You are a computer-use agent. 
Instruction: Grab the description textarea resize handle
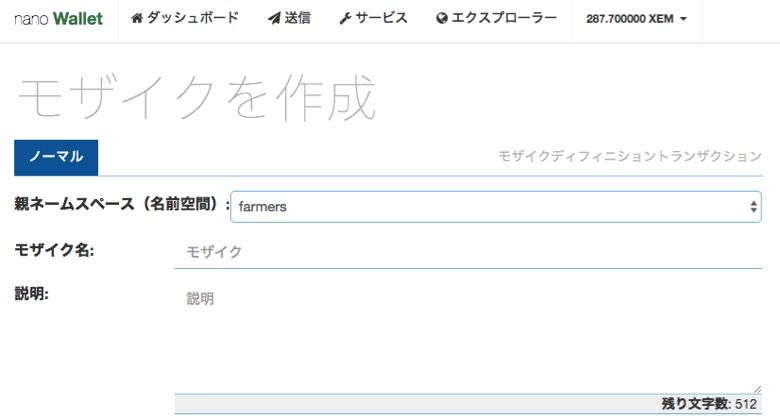[756, 388]
